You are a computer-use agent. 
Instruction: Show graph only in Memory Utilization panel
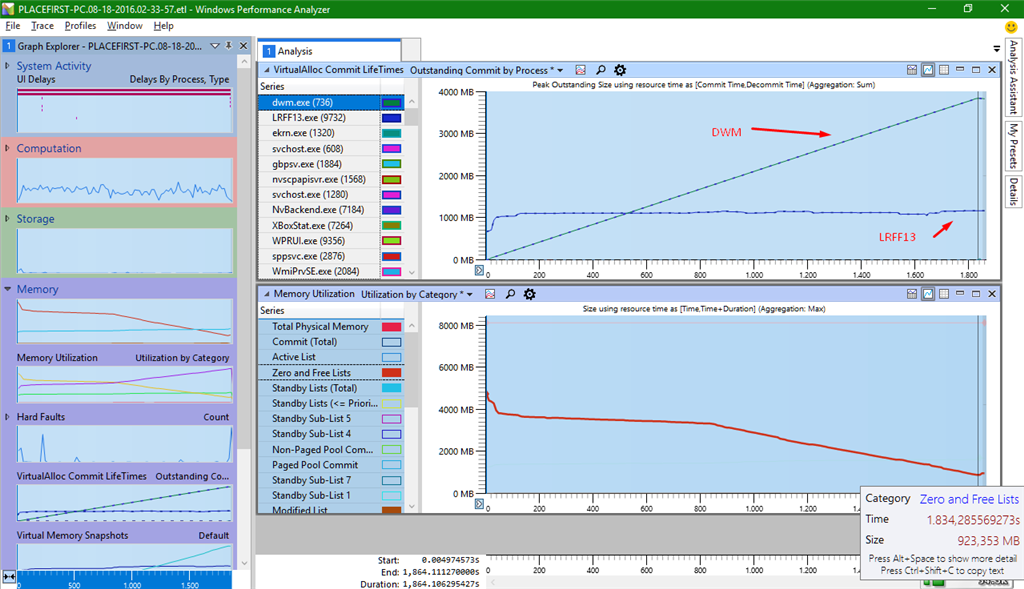[x=928, y=294]
